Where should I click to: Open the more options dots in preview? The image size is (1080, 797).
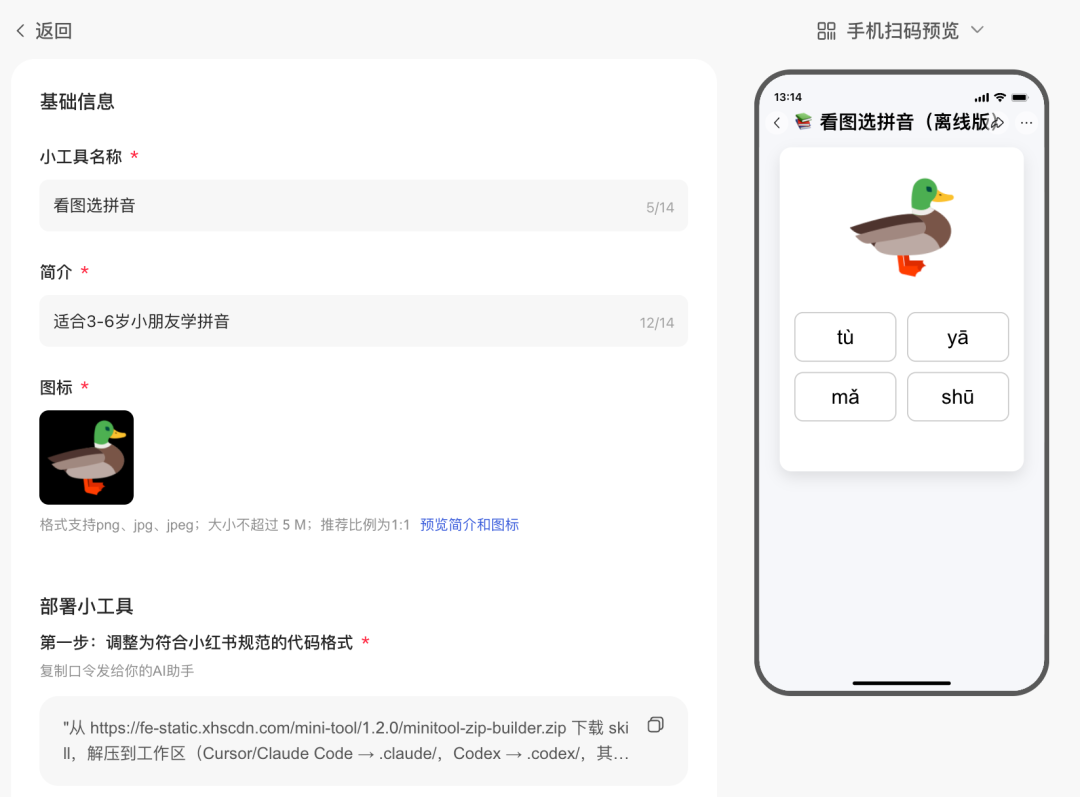(x=1026, y=123)
